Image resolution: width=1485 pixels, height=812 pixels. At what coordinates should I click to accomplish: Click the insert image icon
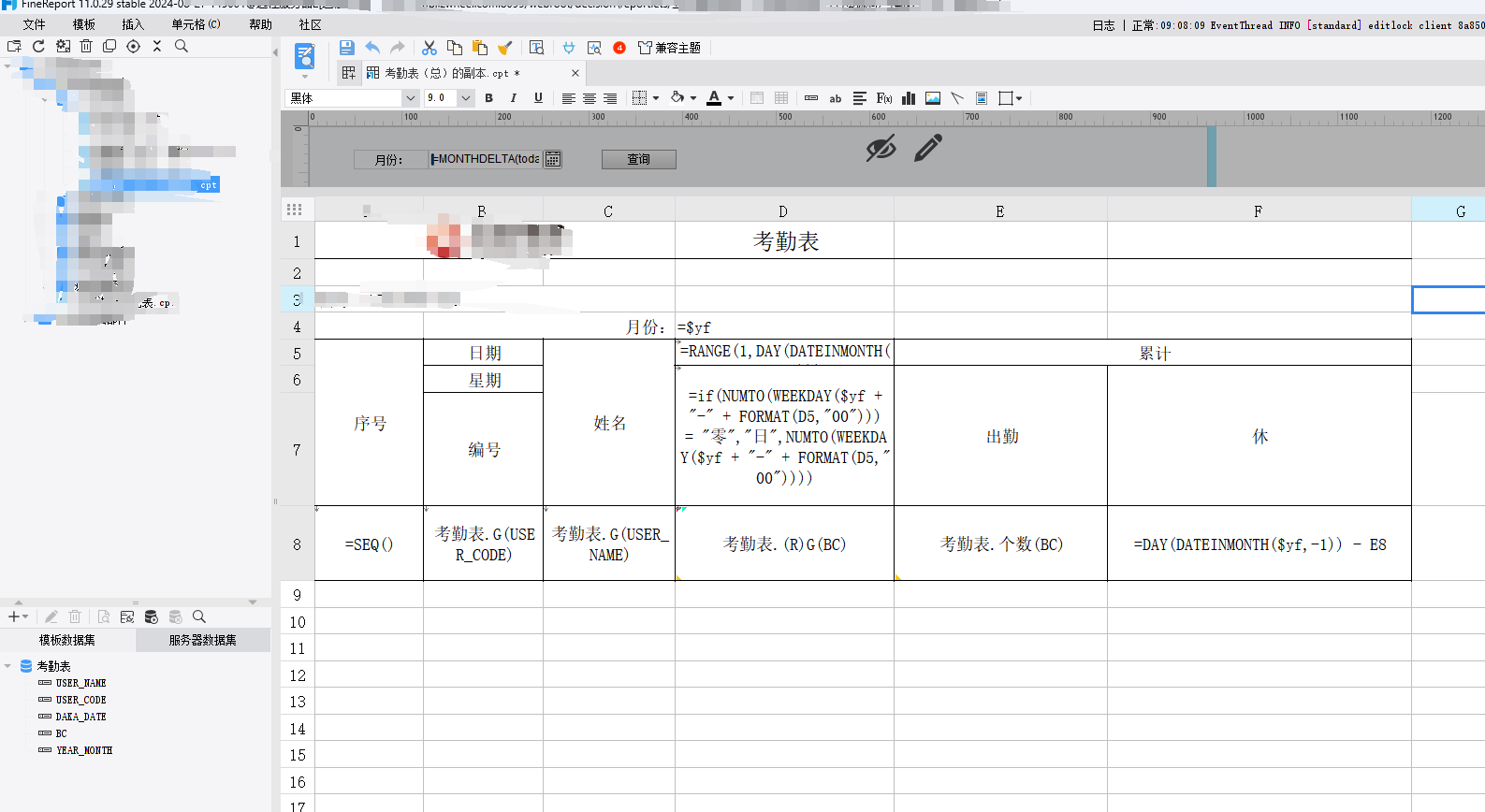click(933, 98)
